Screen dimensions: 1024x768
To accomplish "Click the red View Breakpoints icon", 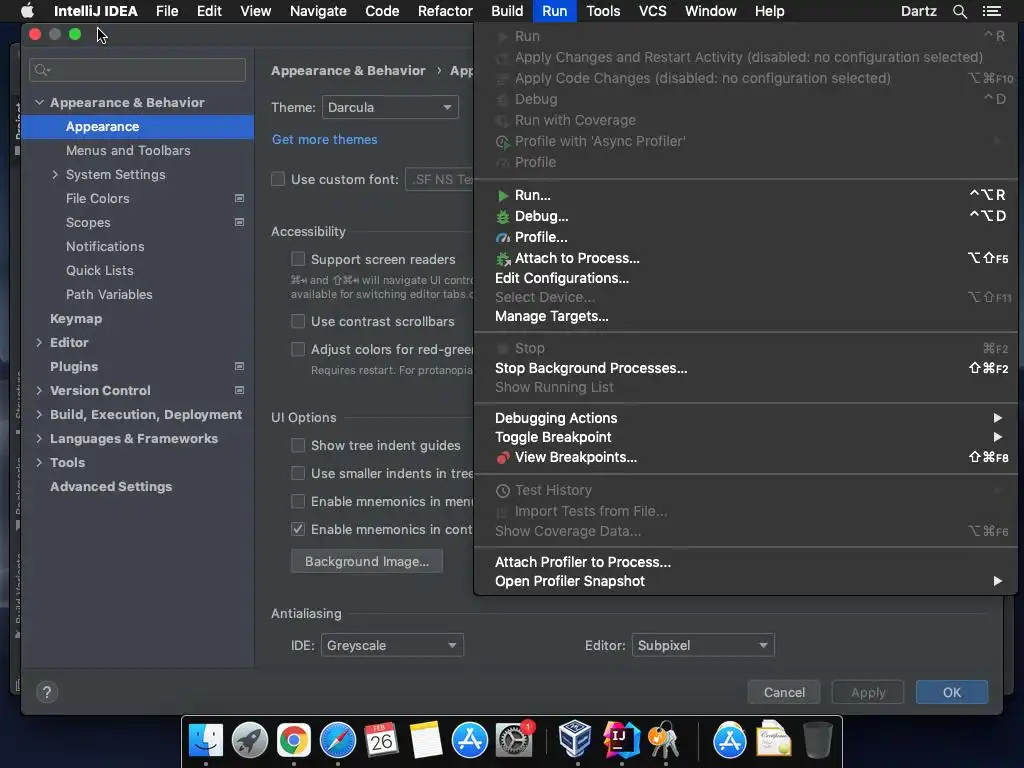I will [x=503, y=458].
